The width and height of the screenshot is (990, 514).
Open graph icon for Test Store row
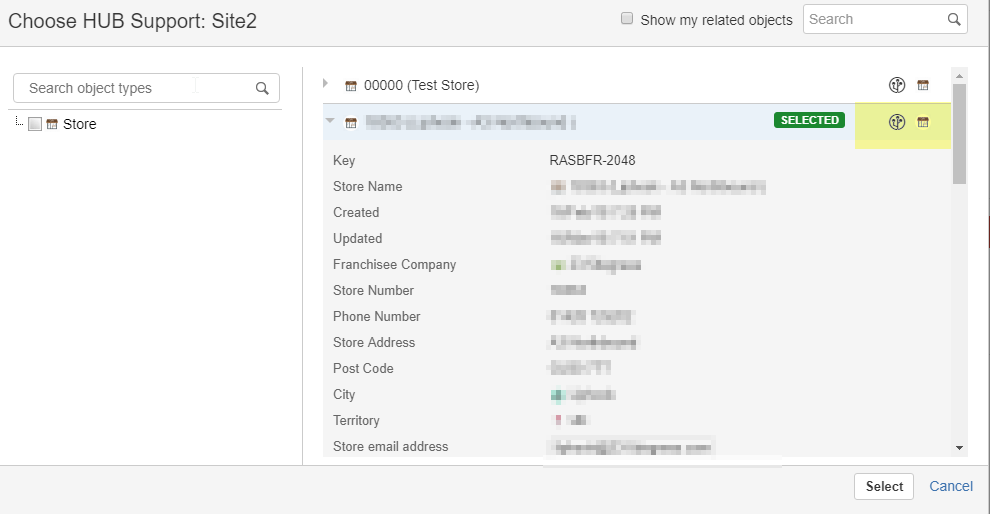(x=897, y=85)
